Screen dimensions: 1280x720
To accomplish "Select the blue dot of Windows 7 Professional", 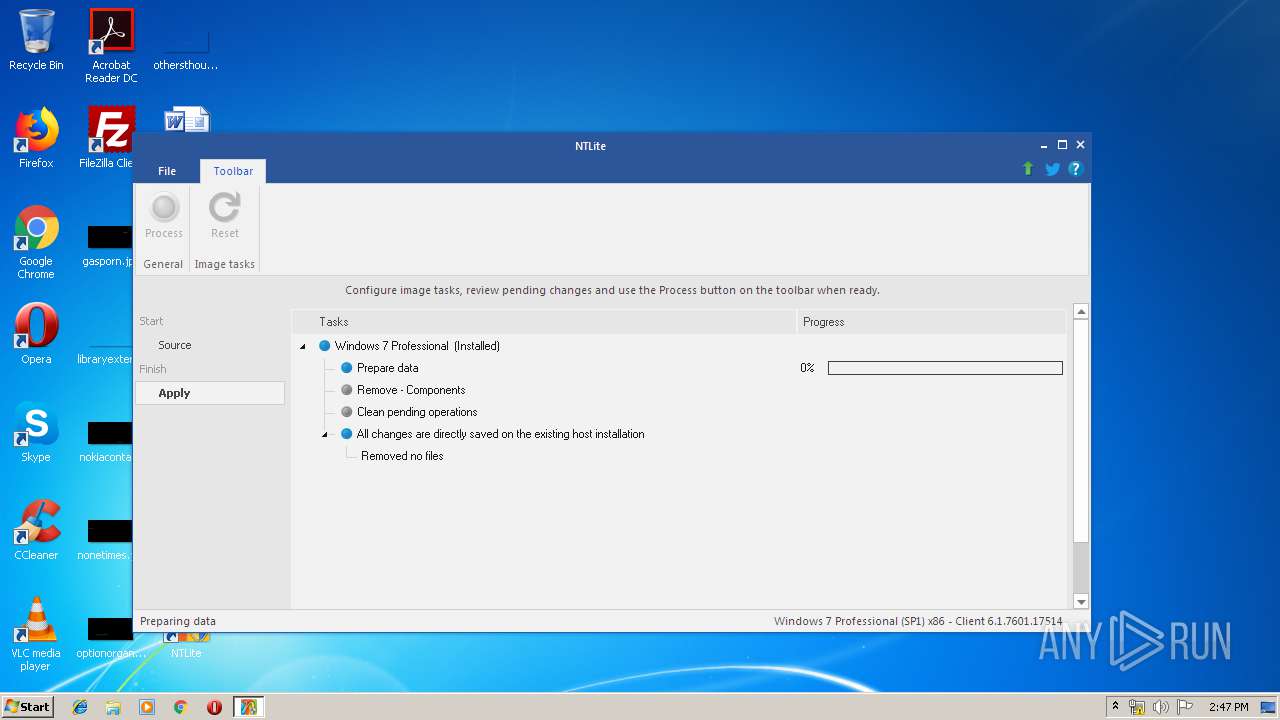I will (324, 346).
